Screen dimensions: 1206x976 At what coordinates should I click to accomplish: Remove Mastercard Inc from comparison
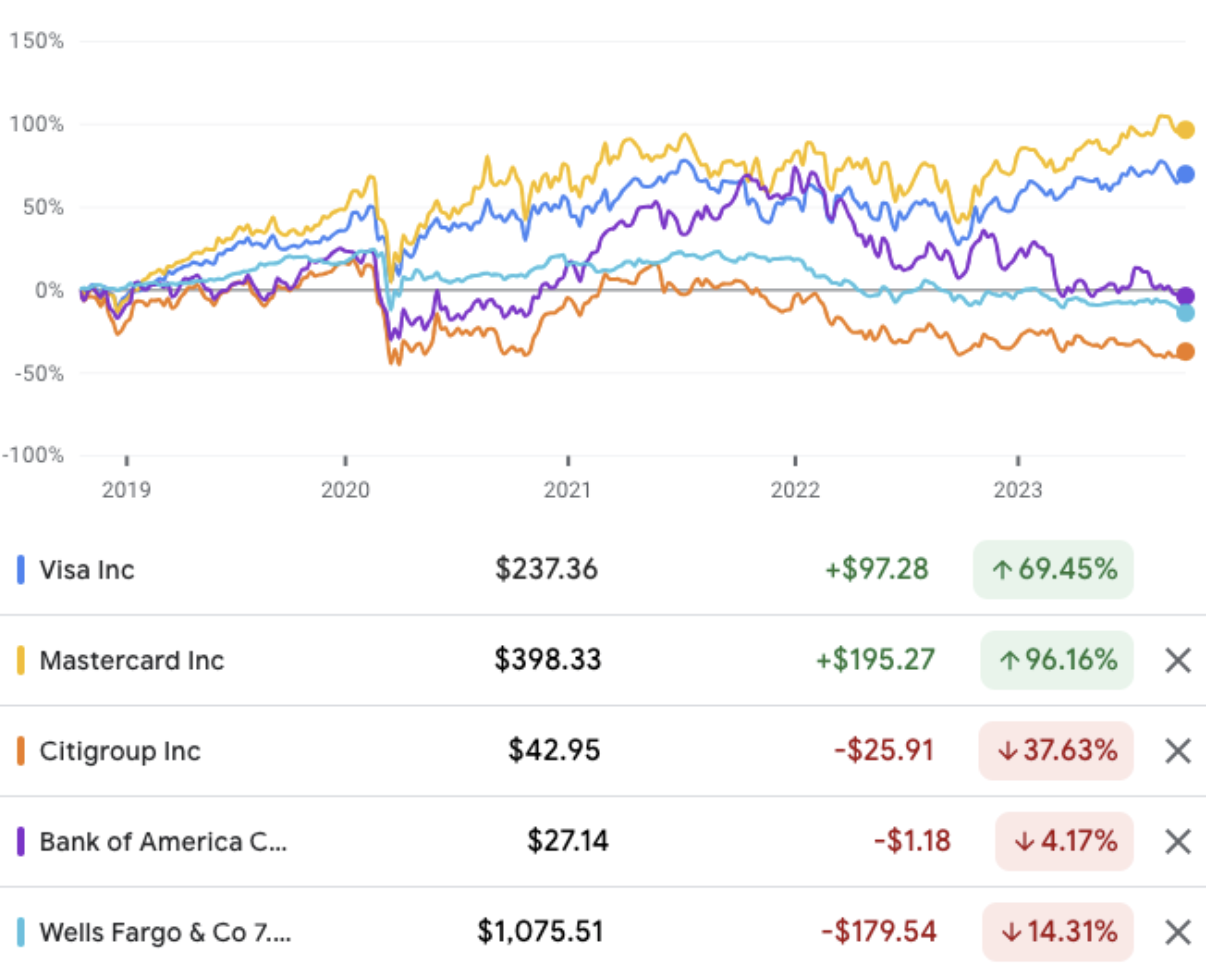(1179, 661)
